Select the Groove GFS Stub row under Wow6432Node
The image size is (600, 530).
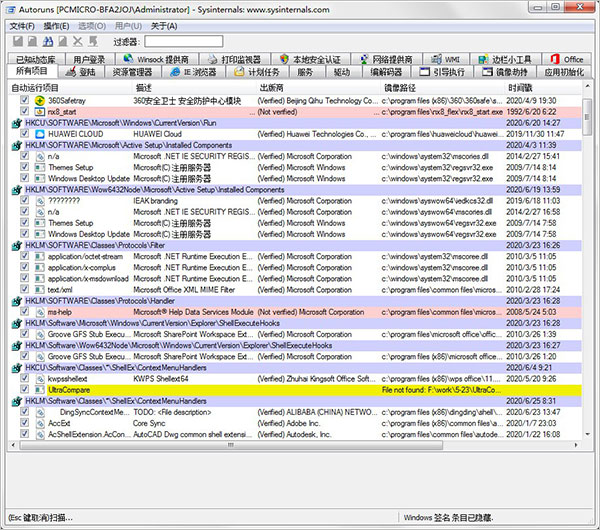(x=295, y=357)
